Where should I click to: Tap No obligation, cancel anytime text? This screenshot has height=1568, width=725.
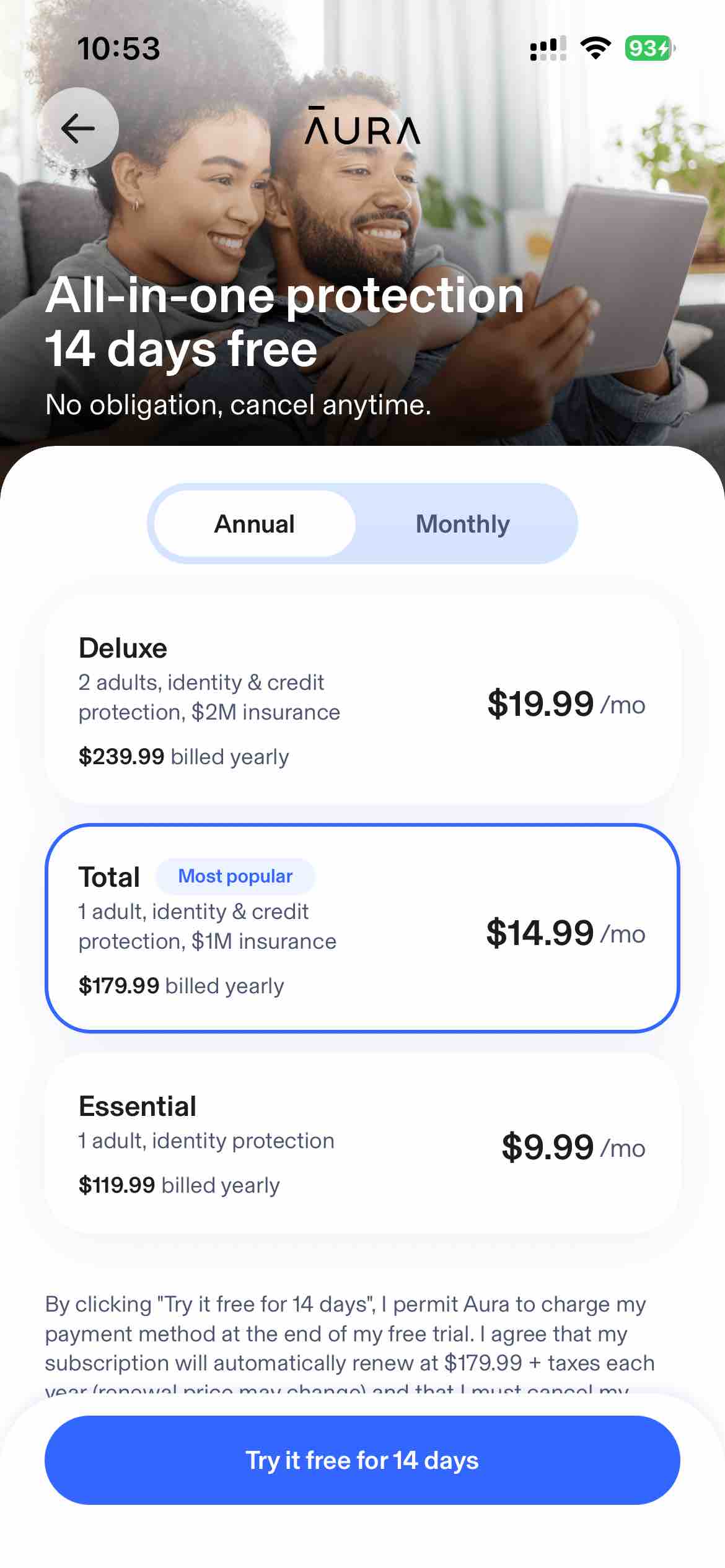[x=238, y=405]
